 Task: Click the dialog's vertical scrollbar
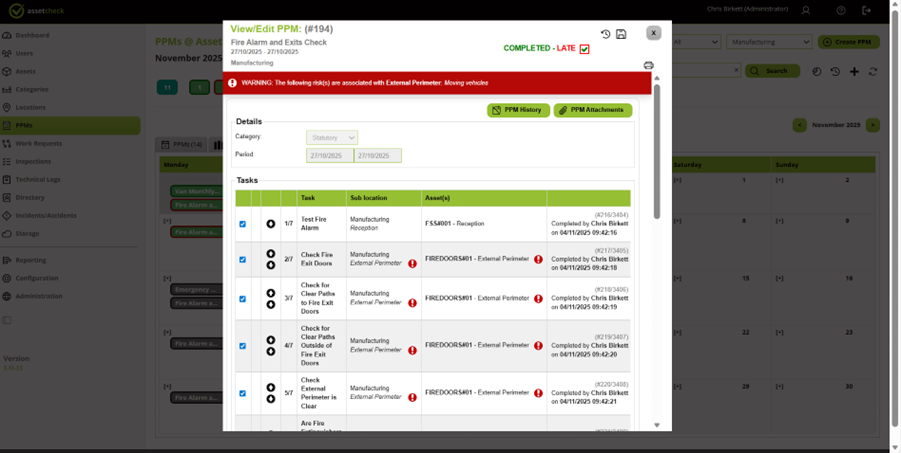pyautogui.click(x=657, y=160)
